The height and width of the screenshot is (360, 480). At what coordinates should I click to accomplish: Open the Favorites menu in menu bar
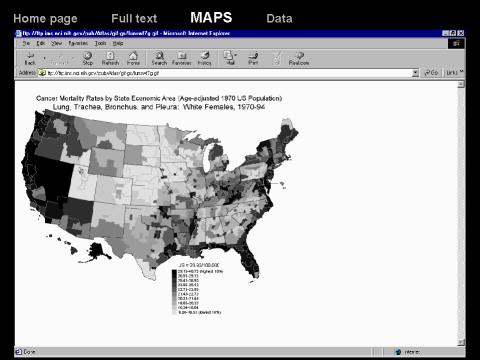pos(78,43)
